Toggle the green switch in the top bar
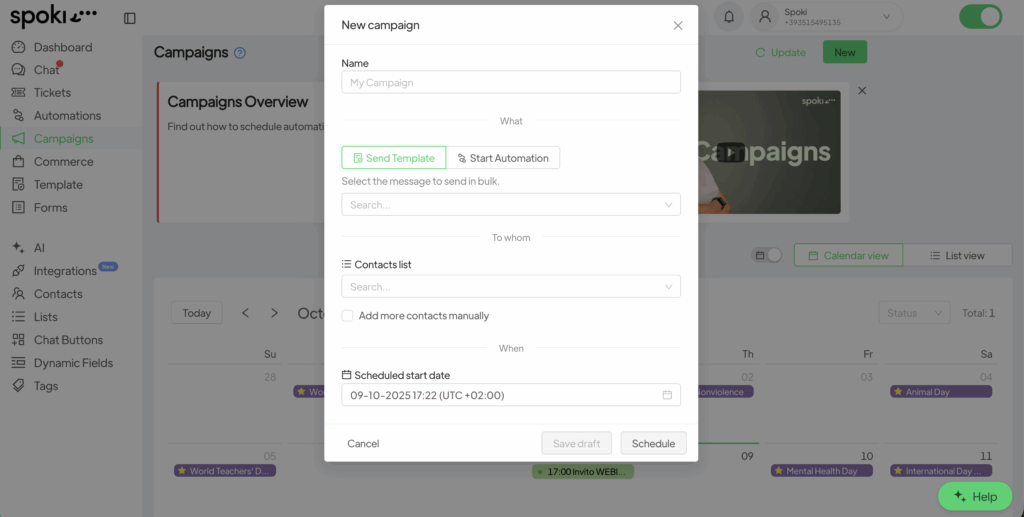Image resolution: width=1024 pixels, height=517 pixels. (980, 17)
